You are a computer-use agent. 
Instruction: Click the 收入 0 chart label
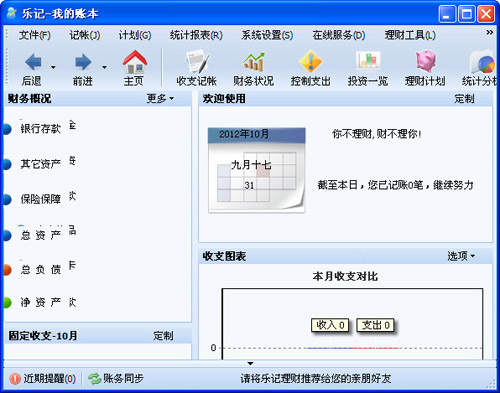pyautogui.click(x=330, y=325)
